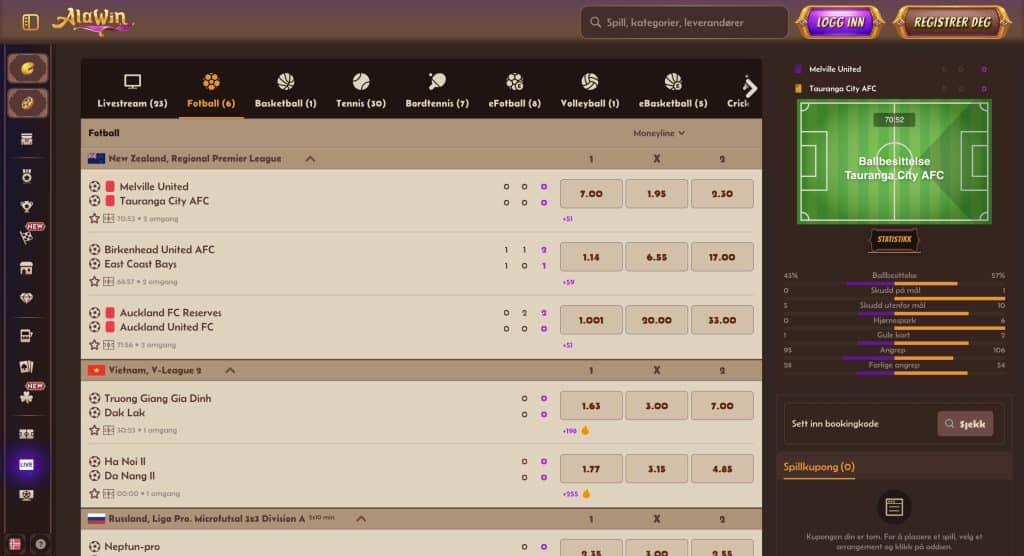Click the LOGG INN button
This screenshot has height=556, width=1024.
(x=840, y=22)
